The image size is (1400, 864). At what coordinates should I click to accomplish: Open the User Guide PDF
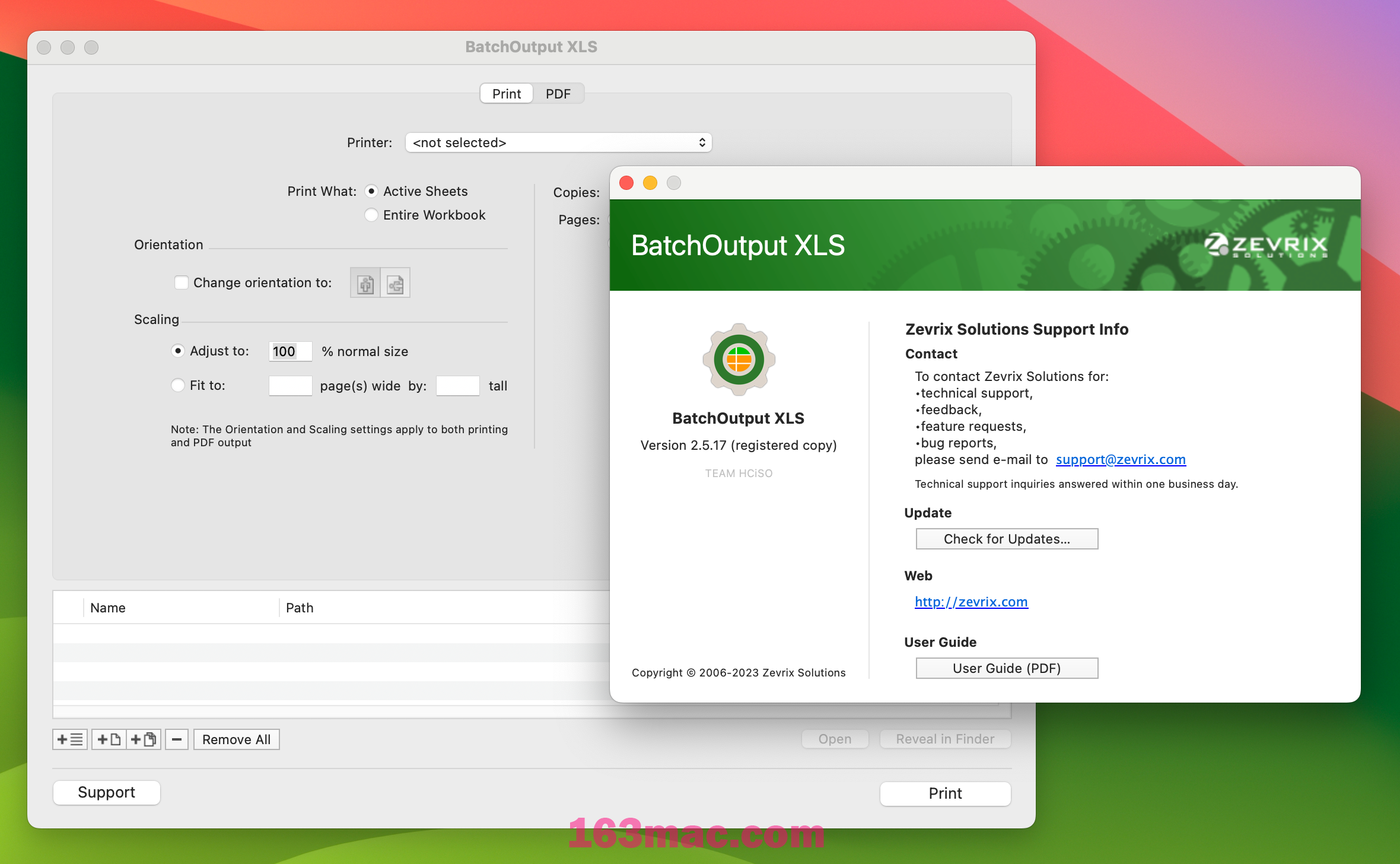pyautogui.click(x=1005, y=668)
